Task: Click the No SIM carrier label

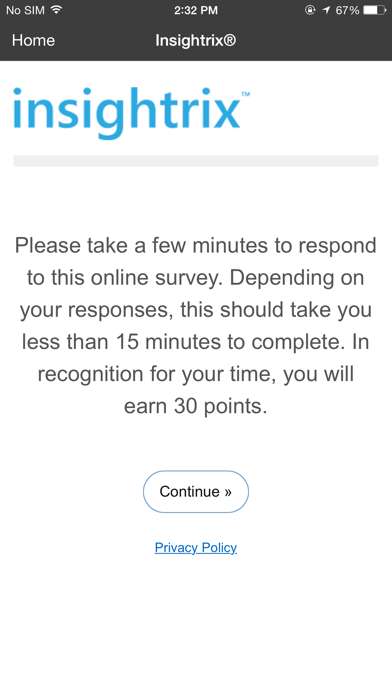Action: click(25, 10)
